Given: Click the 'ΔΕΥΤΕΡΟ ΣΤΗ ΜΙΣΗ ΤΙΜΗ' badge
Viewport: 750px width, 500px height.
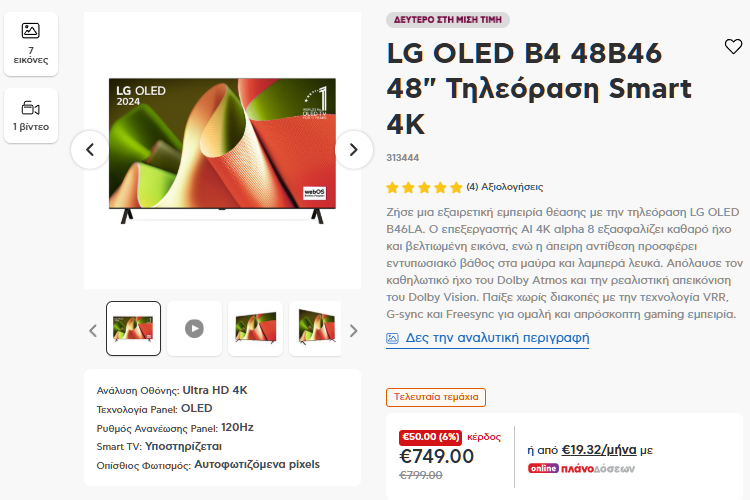Looking at the screenshot, I should (448, 20).
